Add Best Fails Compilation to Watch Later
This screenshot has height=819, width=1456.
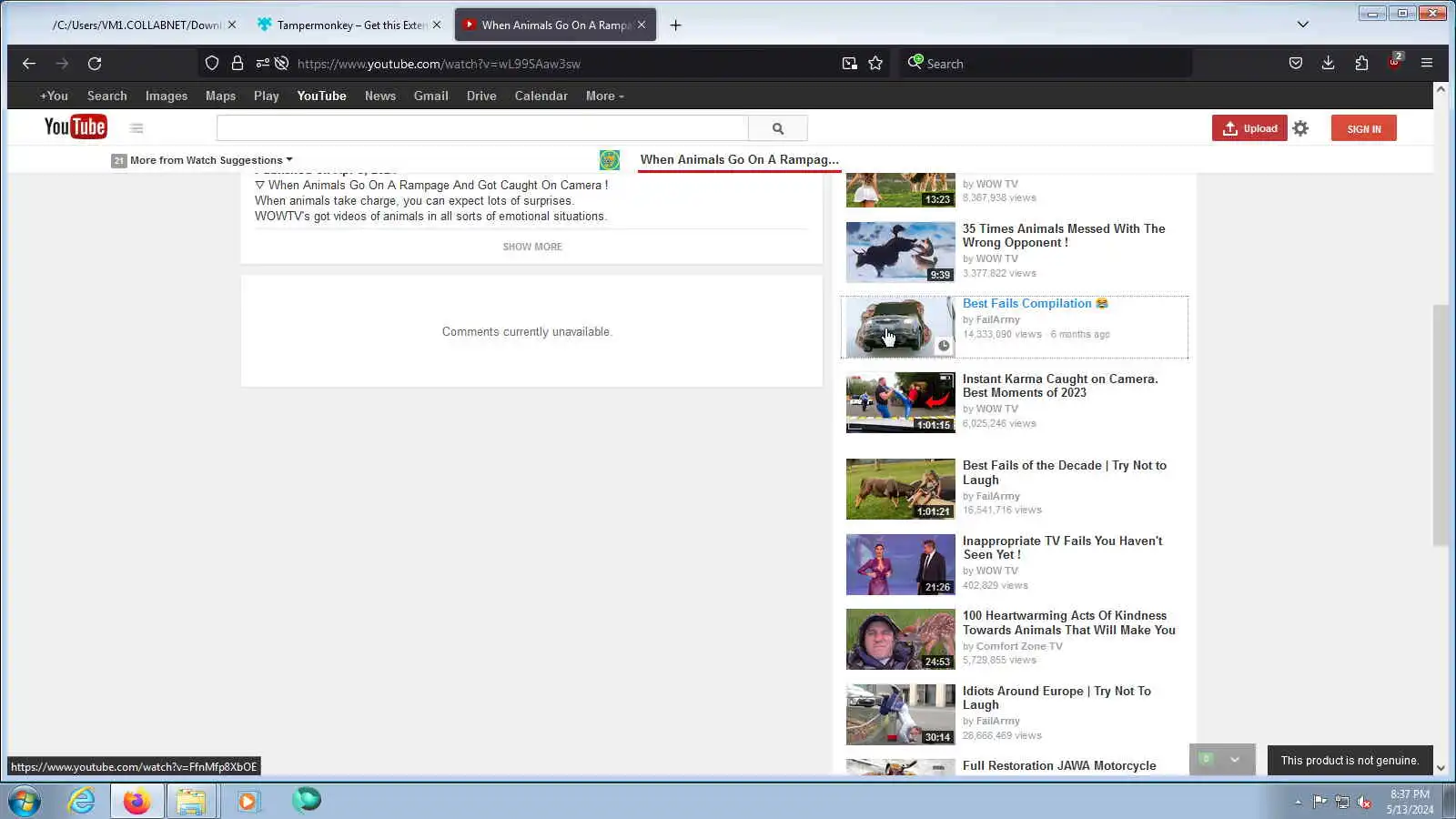[944, 346]
